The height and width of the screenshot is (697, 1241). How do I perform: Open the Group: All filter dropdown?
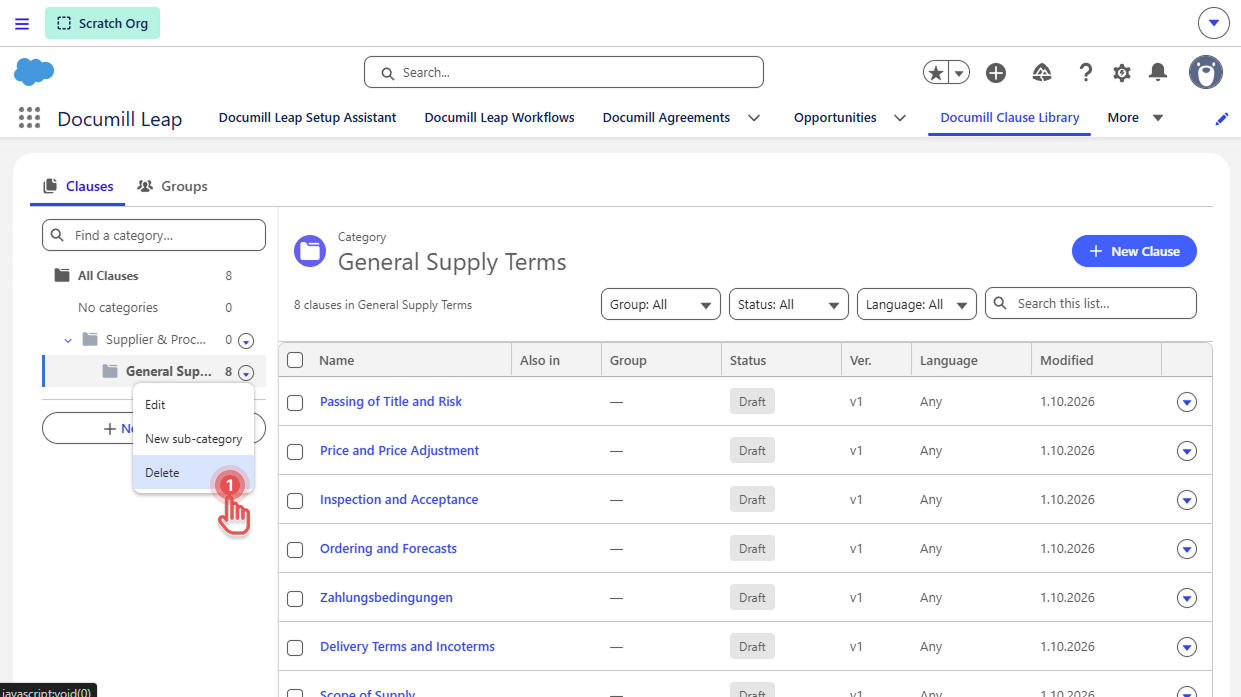(661, 304)
